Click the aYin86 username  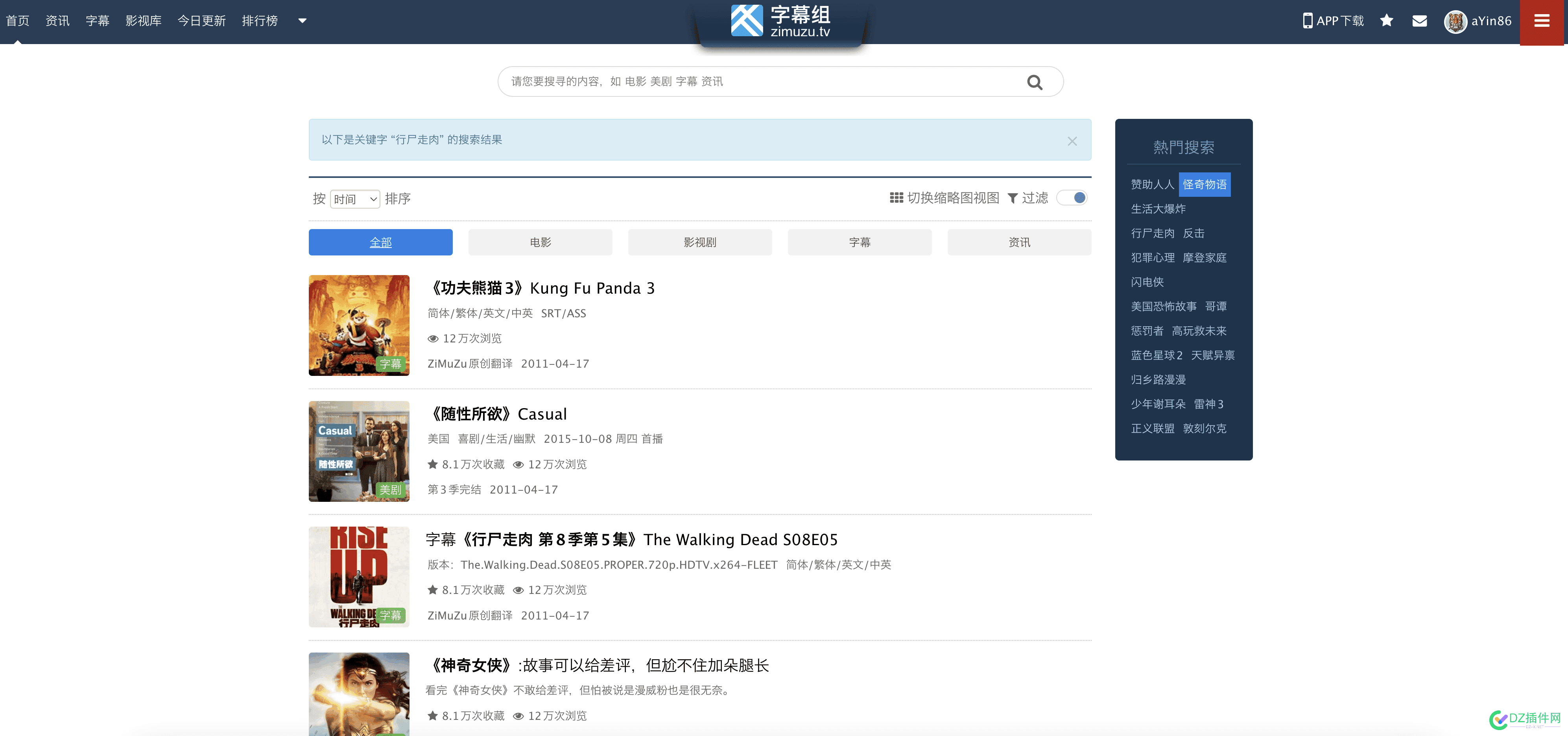point(1491,21)
